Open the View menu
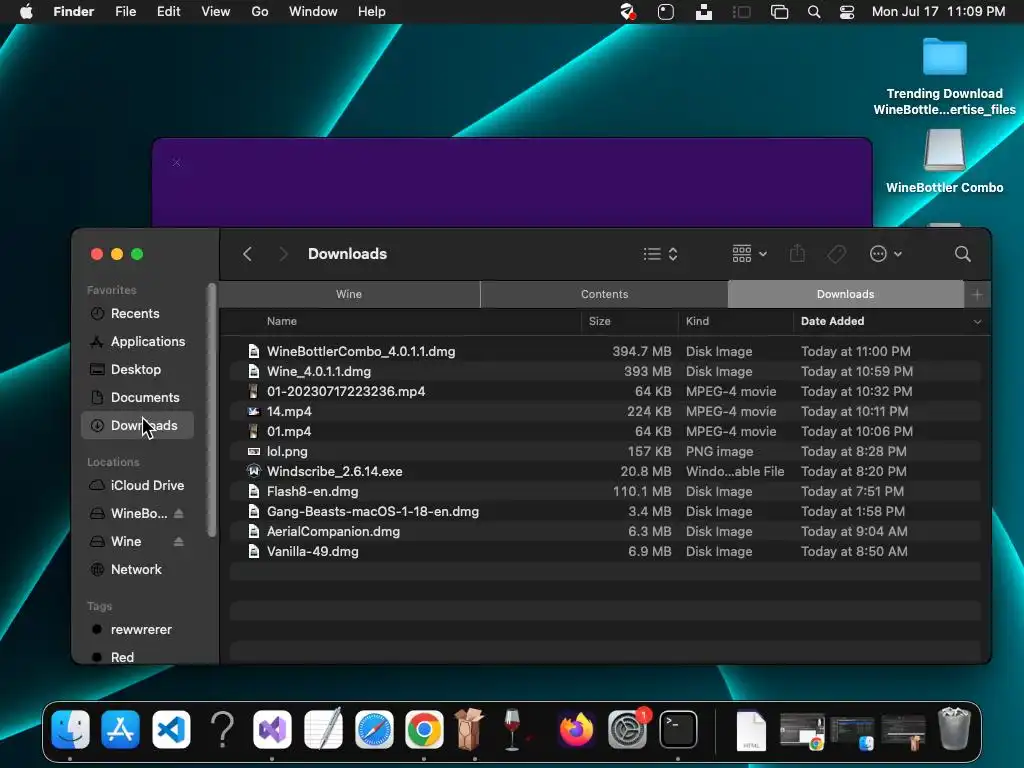 (216, 12)
